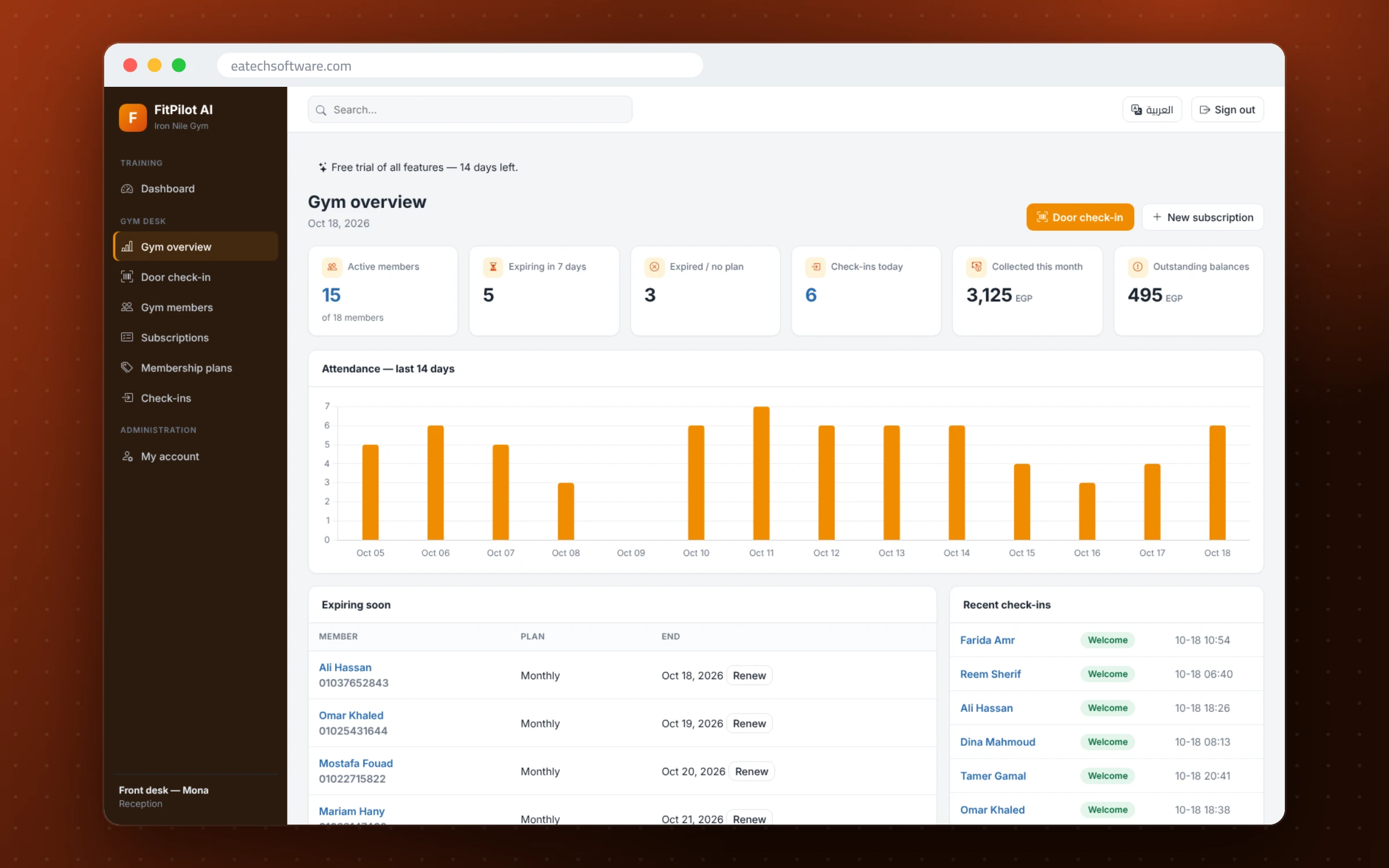The width and height of the screenshot is (1389, 868).
Task: Click the green macOS window maximize button
Action: (179, 65)
